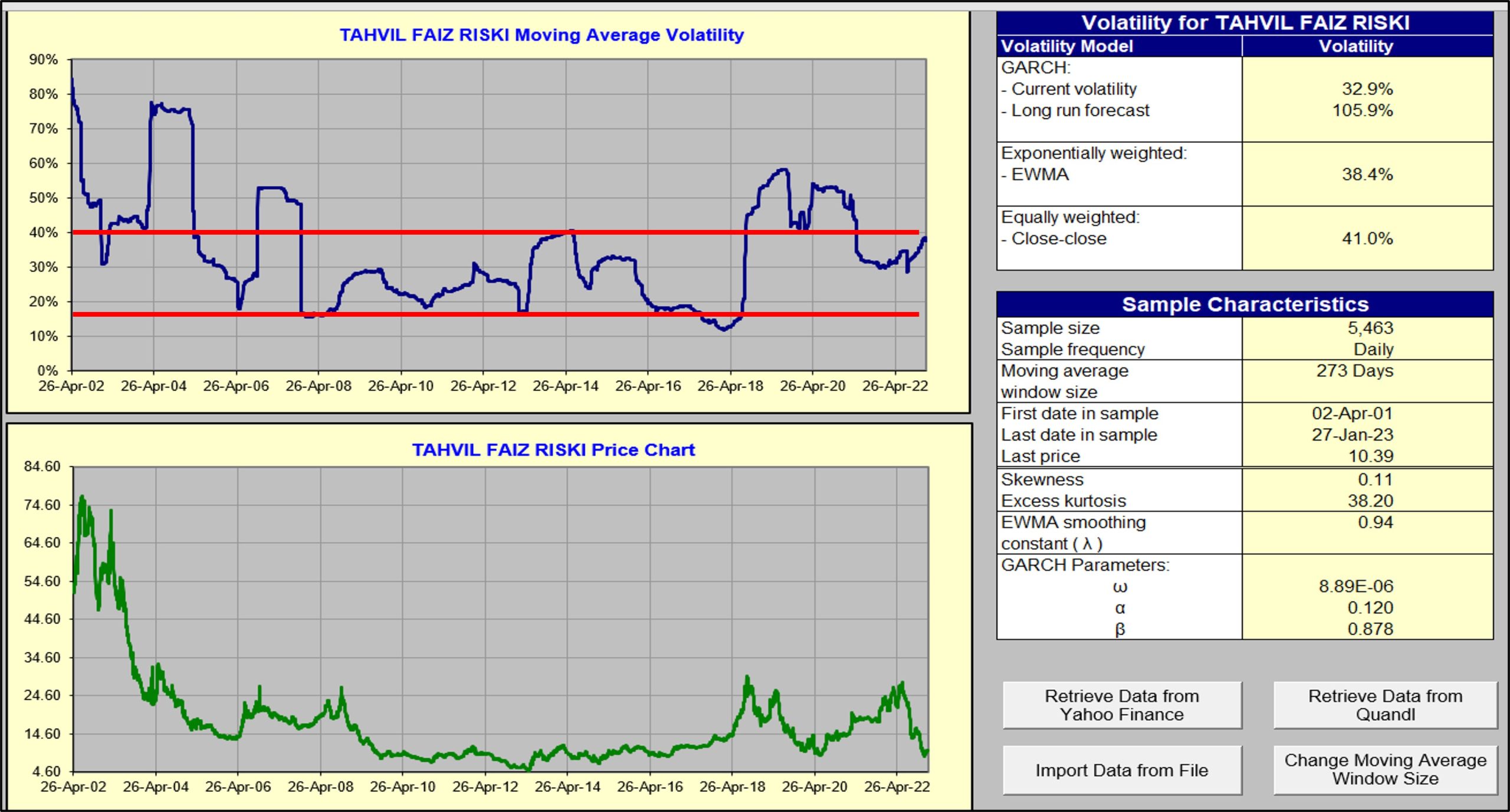Select GARCH omega value 8.89E-06
This screenshot has height=812, width=1510.
click(1356, 586)
